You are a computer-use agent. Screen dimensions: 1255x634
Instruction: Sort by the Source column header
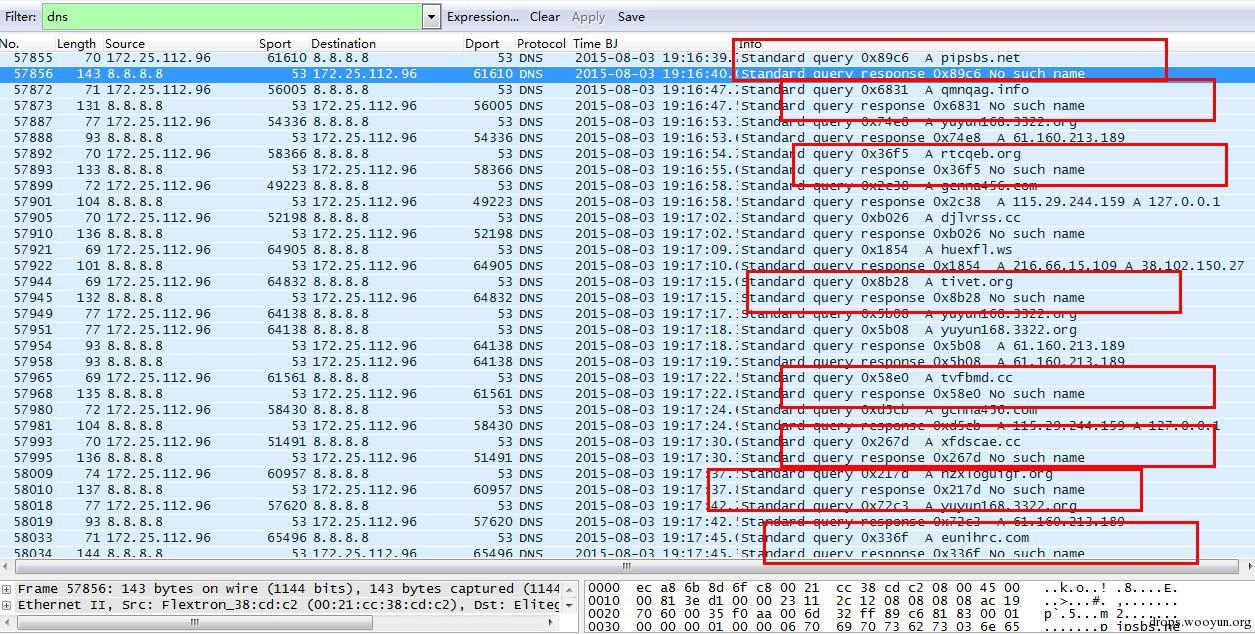(125, 44)
